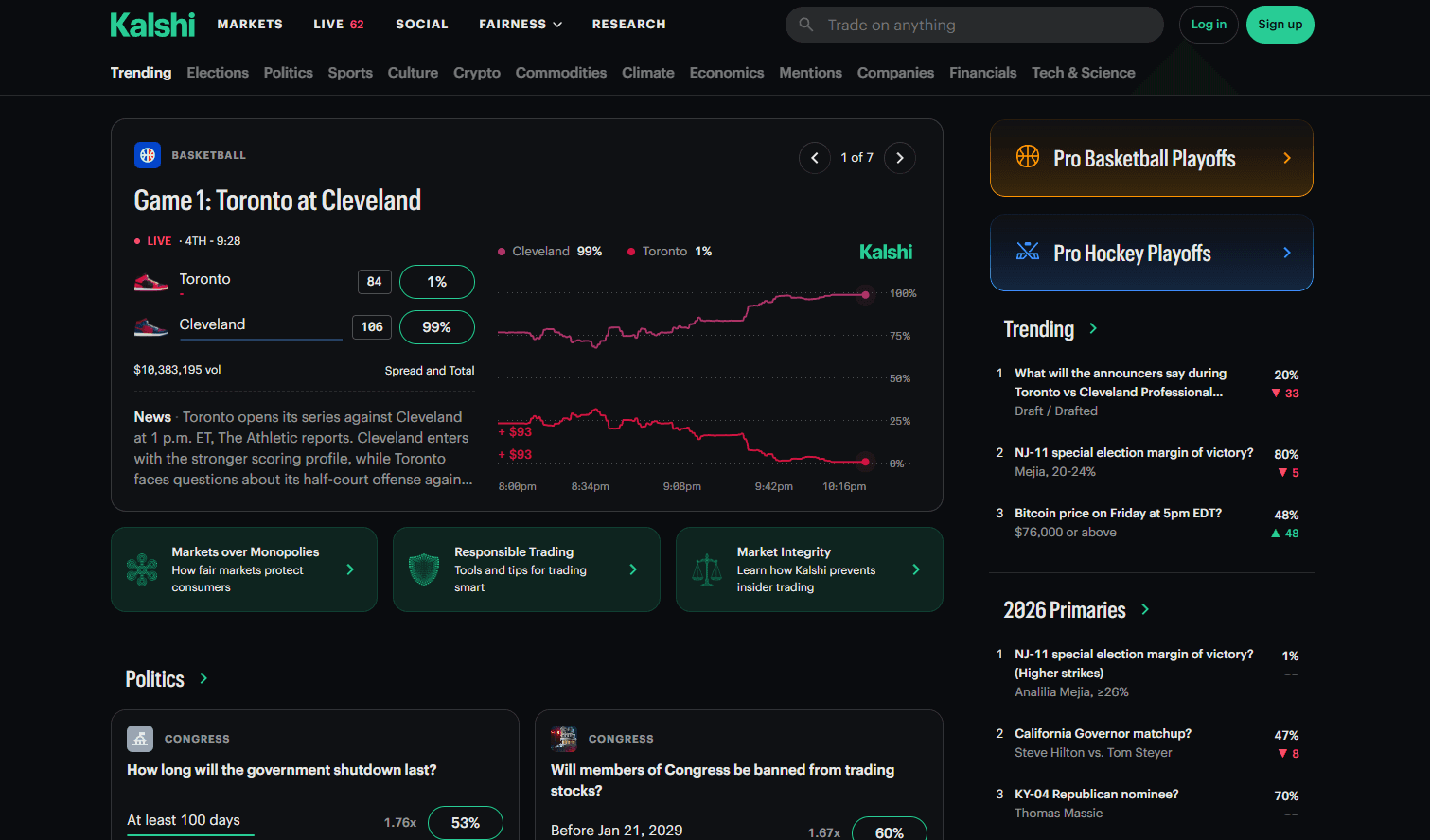Open the MARKETS nav item
1430x840 pixels.
pyautogui.click(x=250, y=25)
